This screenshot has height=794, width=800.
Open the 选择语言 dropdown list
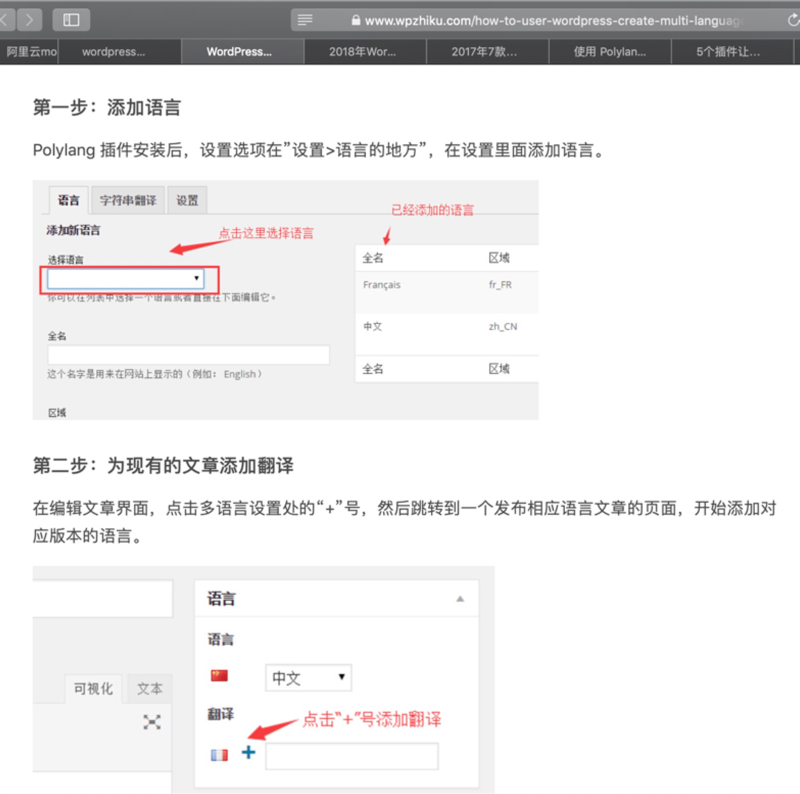click(126, 278)
